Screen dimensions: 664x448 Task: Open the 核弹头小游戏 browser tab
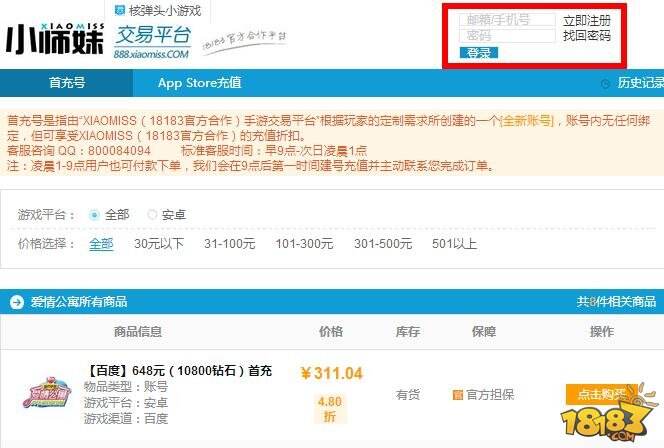(158, 11)
